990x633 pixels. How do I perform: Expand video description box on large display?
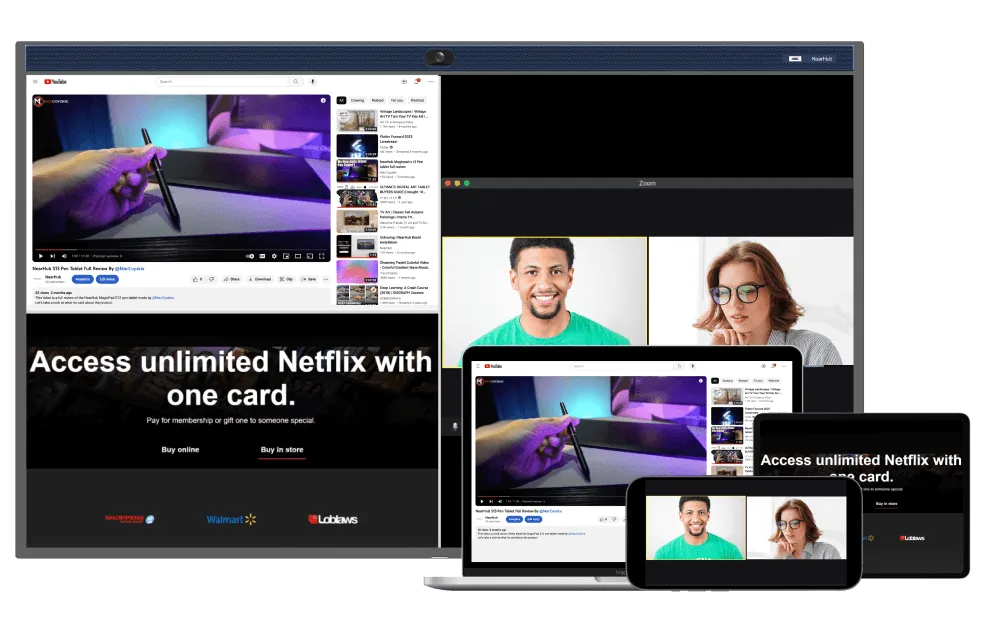coord(181,297)
